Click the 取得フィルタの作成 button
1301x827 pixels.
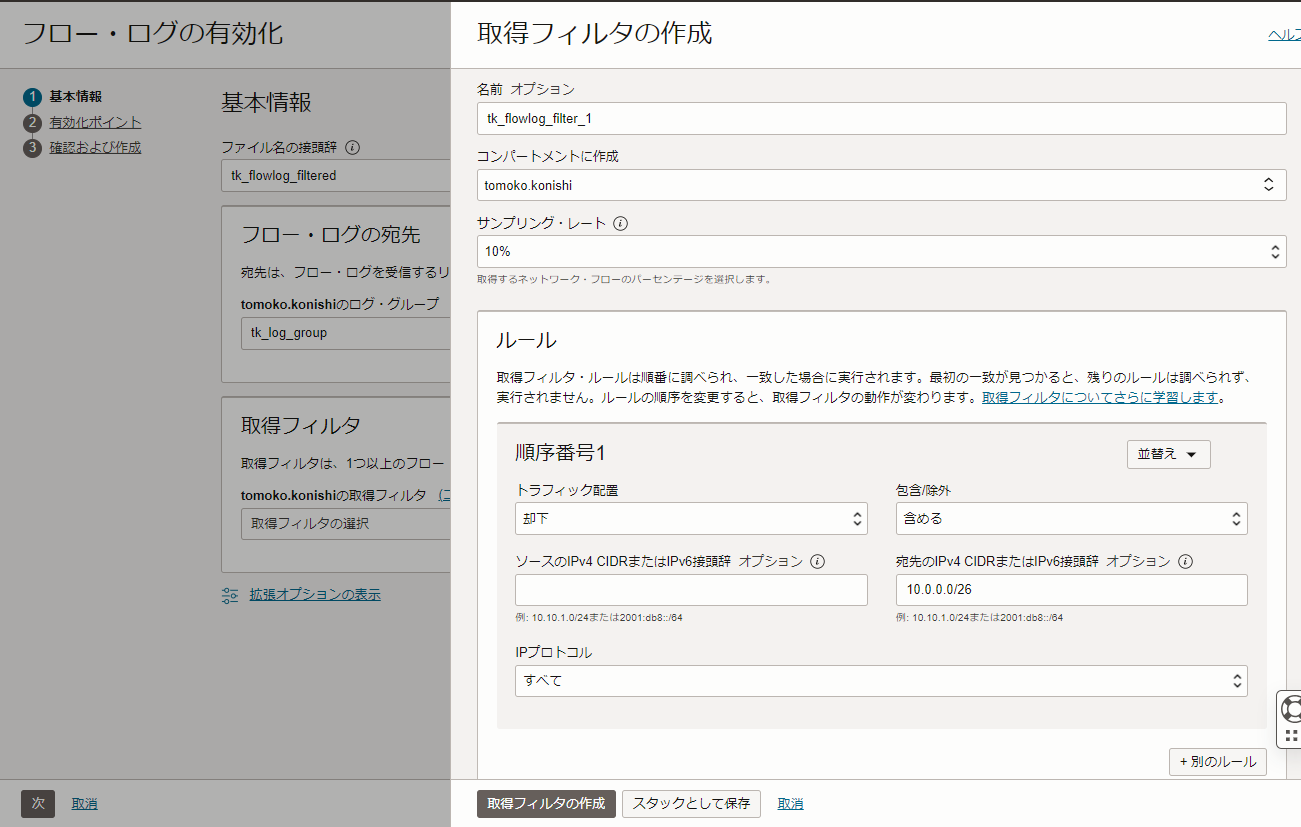546,803
